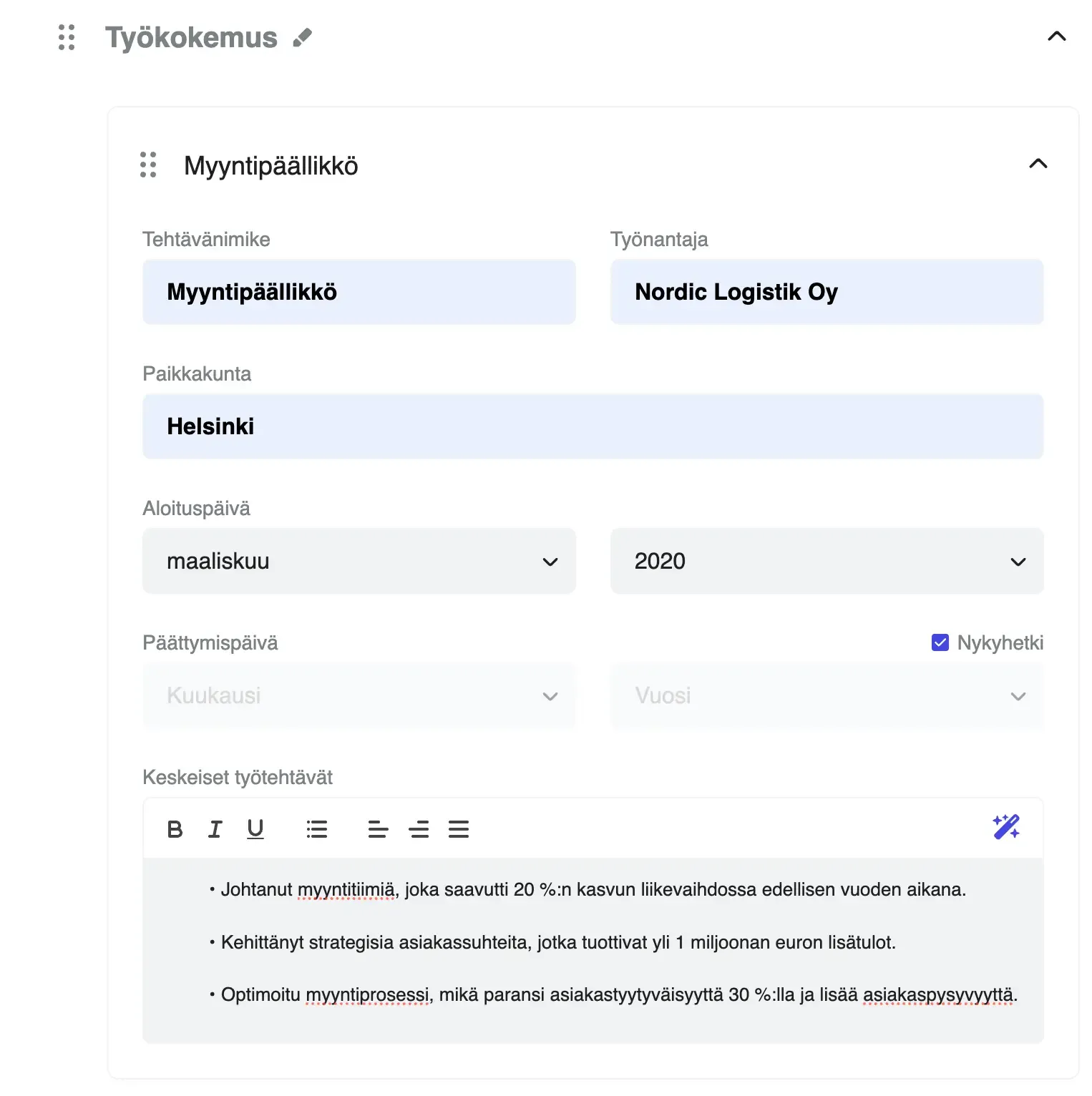Open the maaliskuu month dropdown
Image resolution: width=1092 pixels, height=1096 pixels.
[x=359, y=561]
